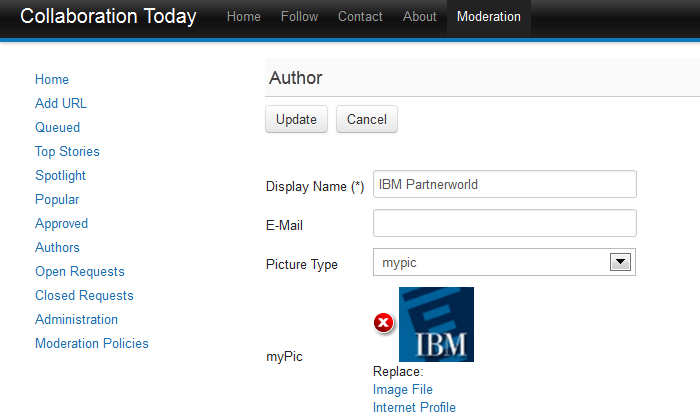Replace picture via Internet Profile link
The width and height of the screenshot is (700, 420).
click(414, 408)
